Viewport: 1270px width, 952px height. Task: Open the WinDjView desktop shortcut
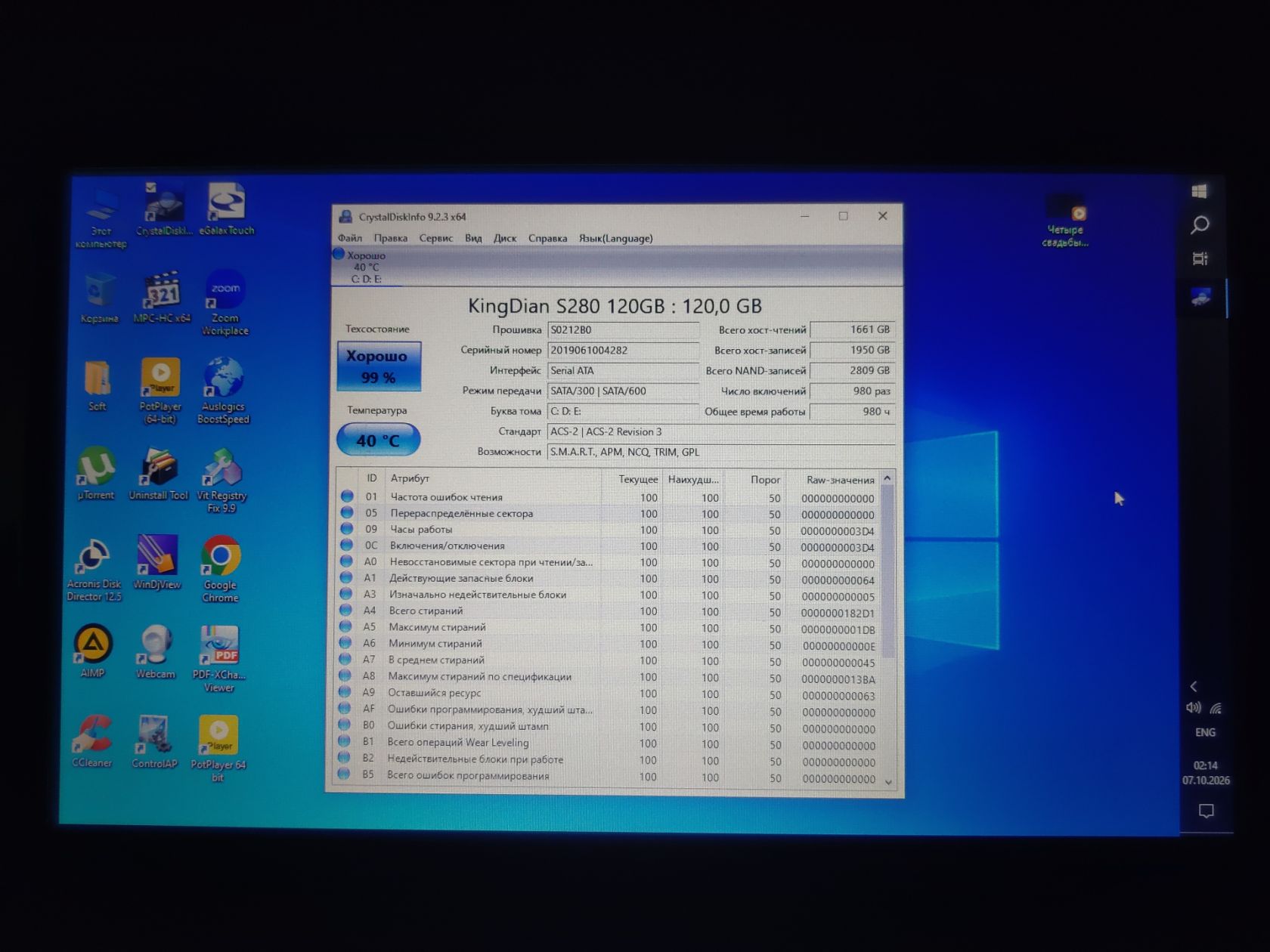click(x=157, y=563)
